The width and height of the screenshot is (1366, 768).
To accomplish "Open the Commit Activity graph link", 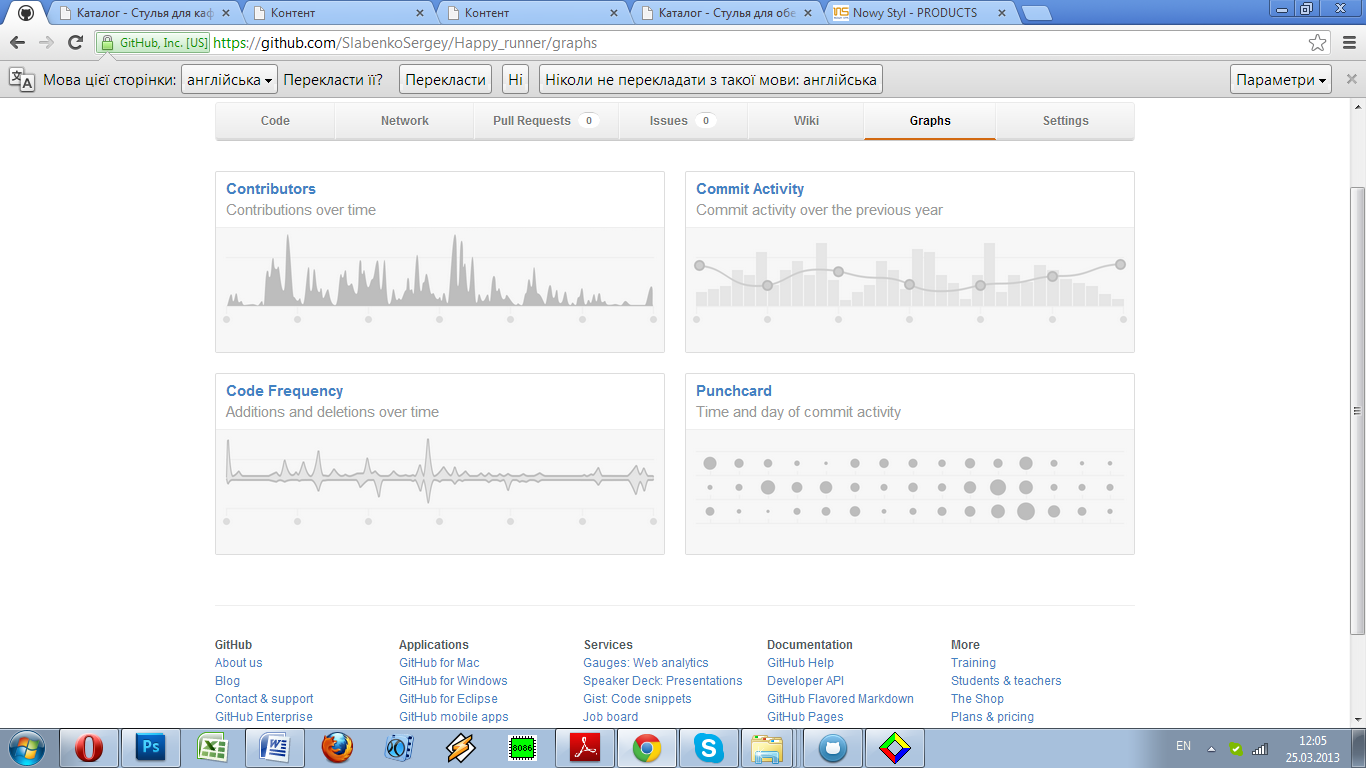I will [x=750, y=189].
